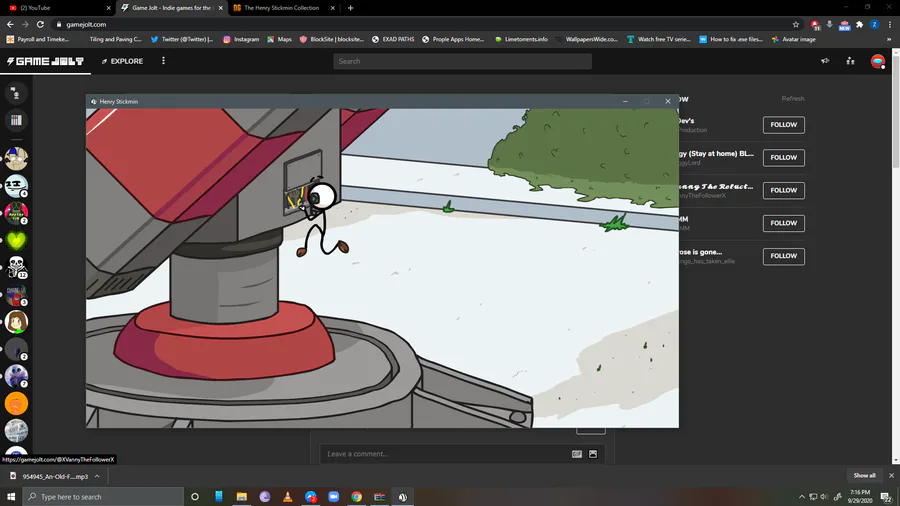Switch to The Henry Stickmin Collection tab
The height and width of the screenshot is (506, 900).
(x=281, y=8)
